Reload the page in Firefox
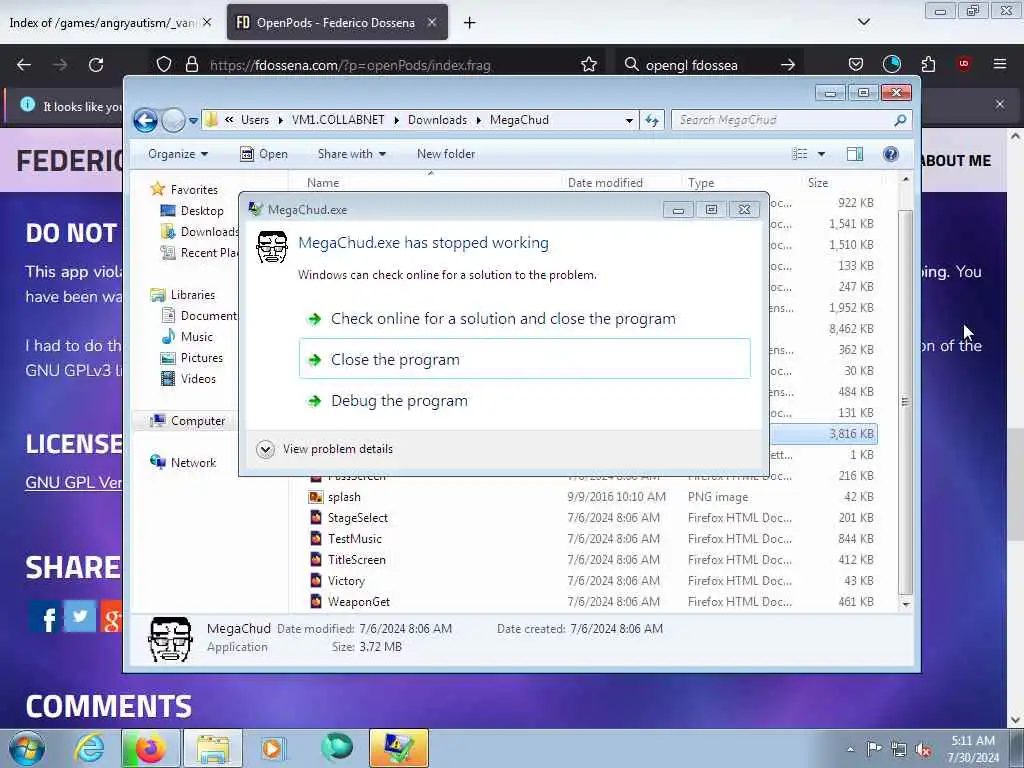This screenshot has height=768, width=1024. coord(96,65)
